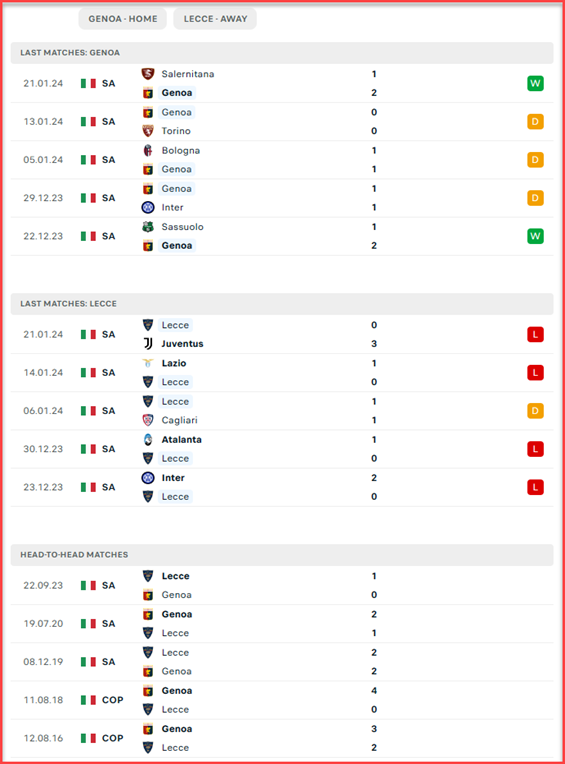The image size is (565, 764).
Task: Open the 22.09.23 head-to-head match row
Action: pyautogui.click(x=282, y=585)
